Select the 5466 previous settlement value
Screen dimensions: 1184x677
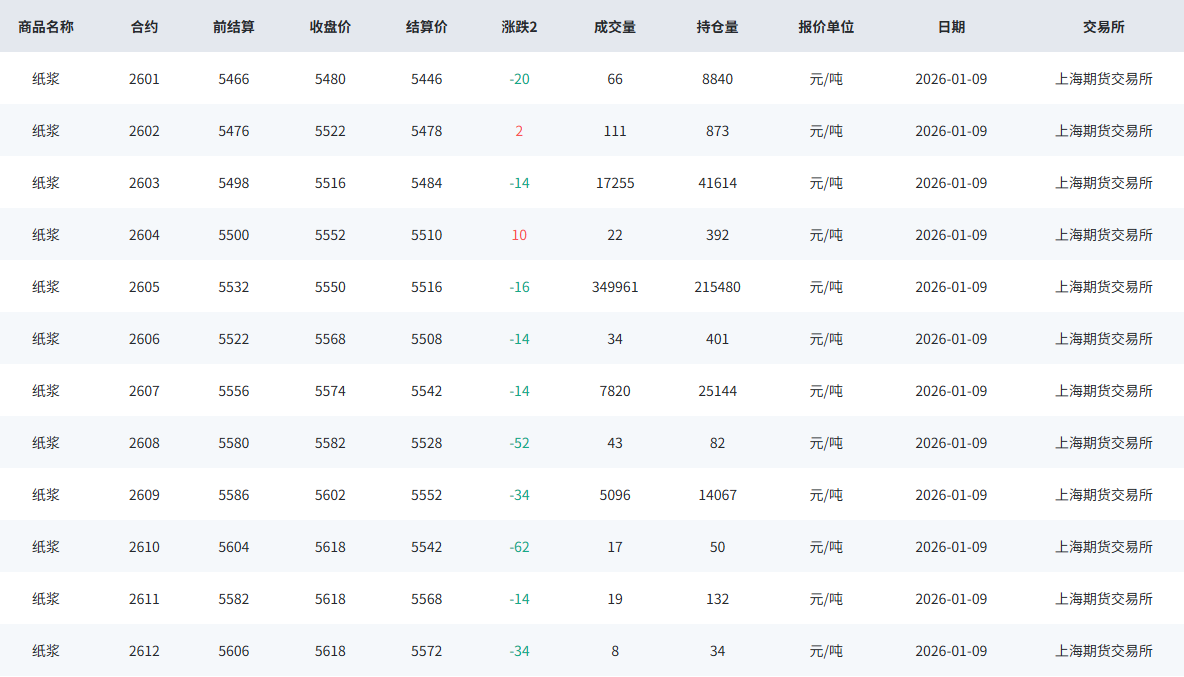[x=234, y=79]
